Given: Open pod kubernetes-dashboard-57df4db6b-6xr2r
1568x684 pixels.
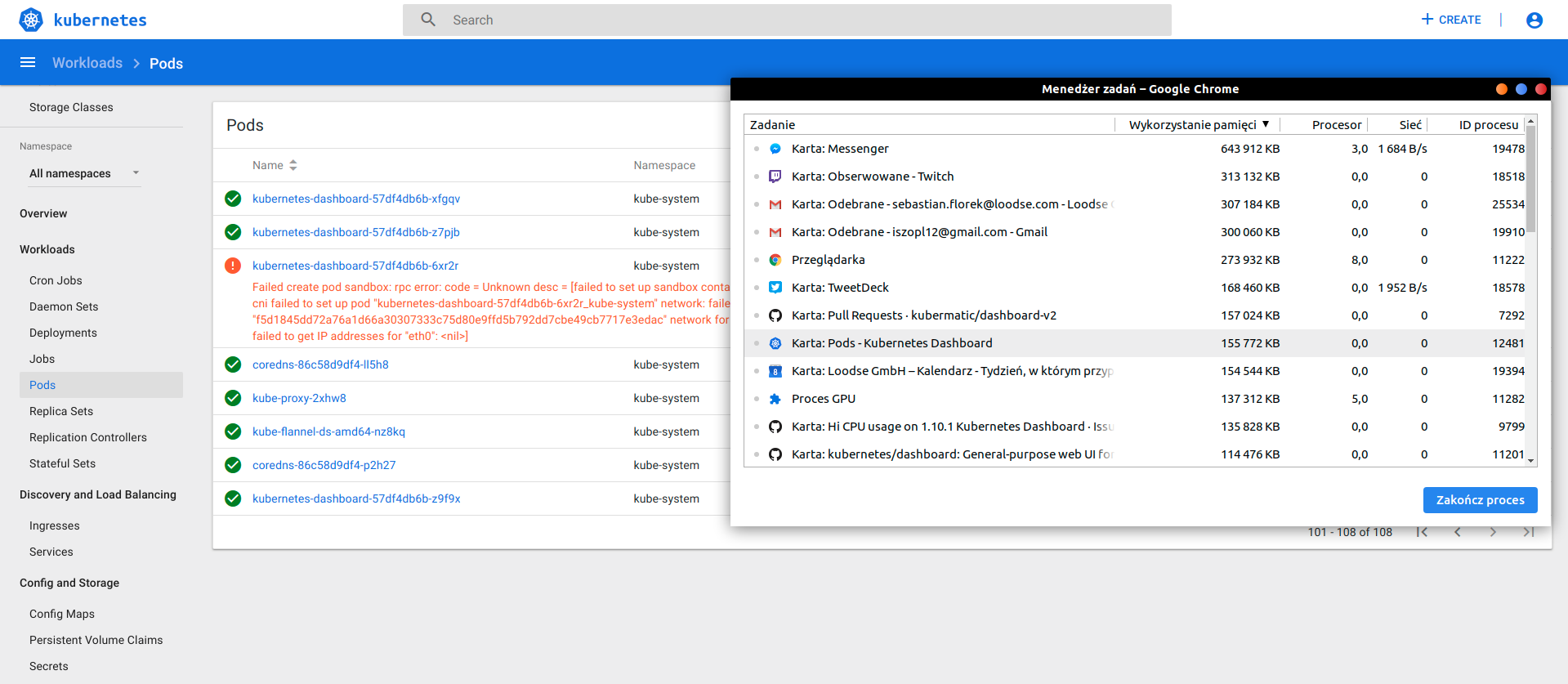Looking at the screenshot, I should pyautogui.click(x=355, y=266).
